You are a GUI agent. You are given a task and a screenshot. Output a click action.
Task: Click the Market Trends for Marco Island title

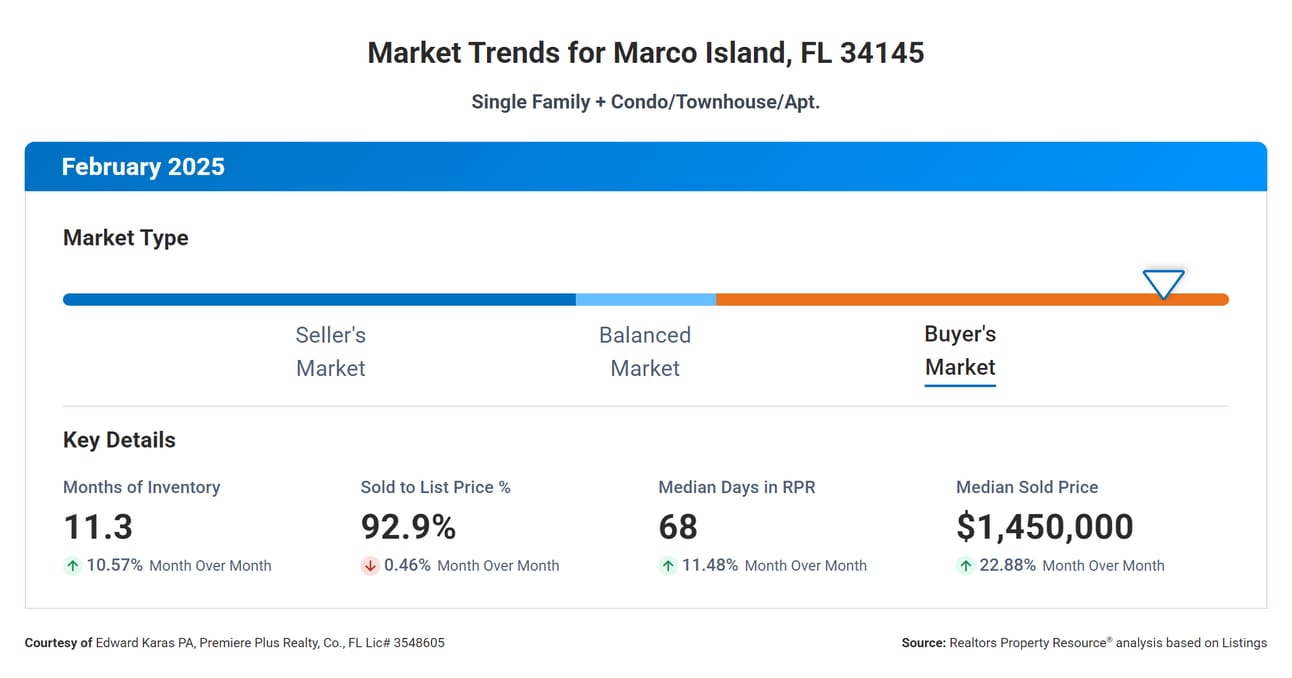[645, 53]
